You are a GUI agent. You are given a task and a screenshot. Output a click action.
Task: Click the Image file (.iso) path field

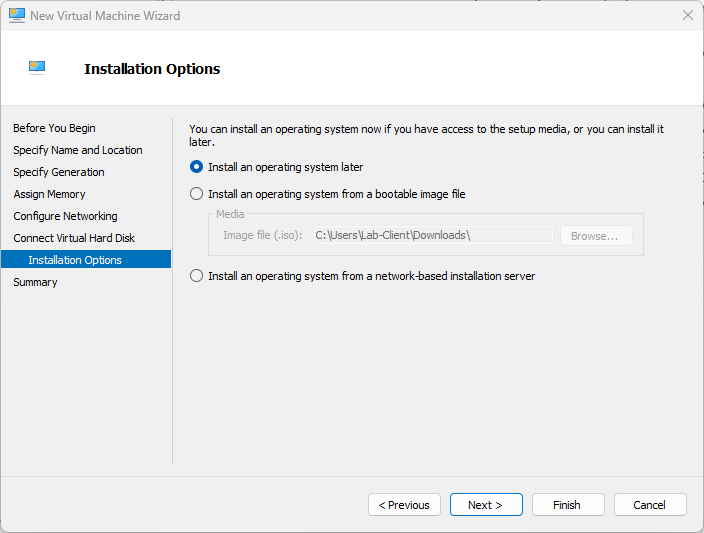click(x=431, y=235)
